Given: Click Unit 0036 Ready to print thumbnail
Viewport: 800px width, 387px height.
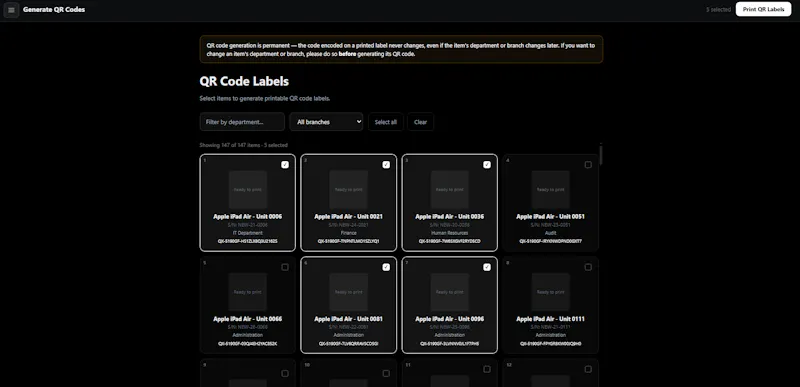Looking at the screenshot, I should pos(449,190).
